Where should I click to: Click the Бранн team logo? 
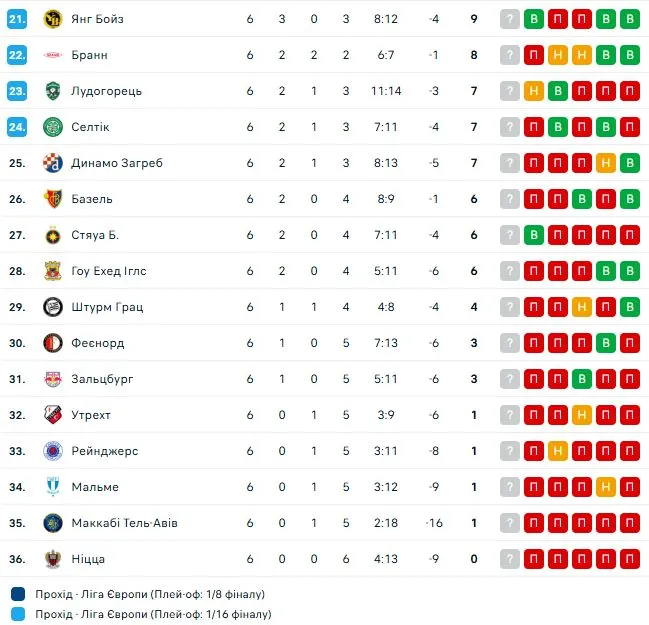[x=53, y=55]
